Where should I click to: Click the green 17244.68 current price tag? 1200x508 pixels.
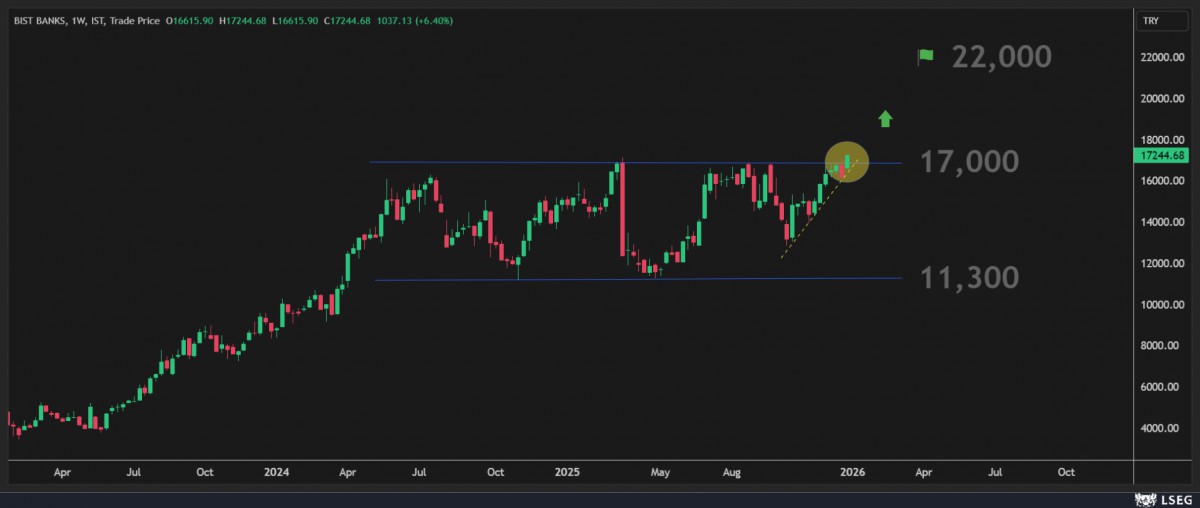point(1161,156)
